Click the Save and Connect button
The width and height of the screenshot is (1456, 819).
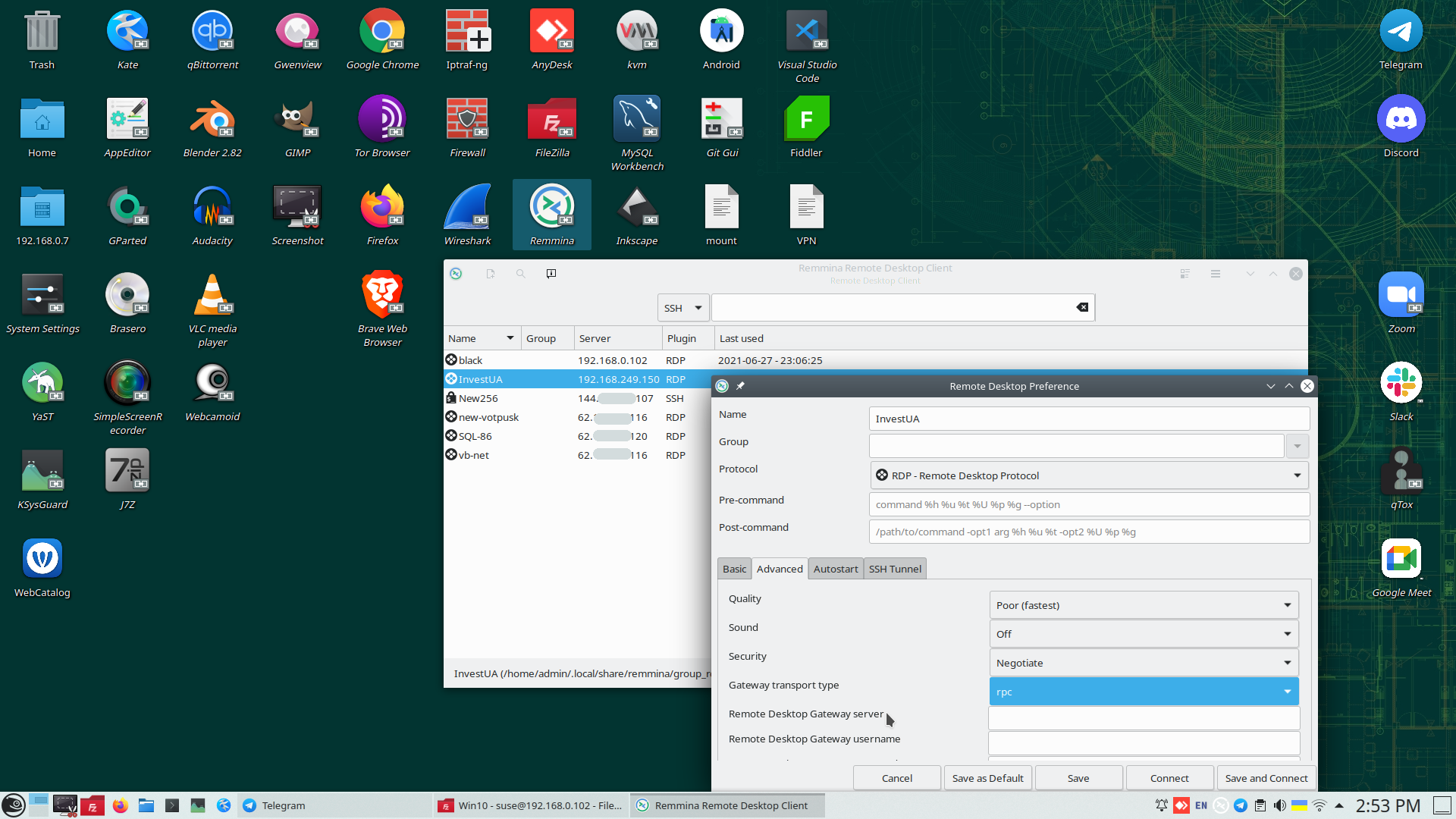point(1266,778)
